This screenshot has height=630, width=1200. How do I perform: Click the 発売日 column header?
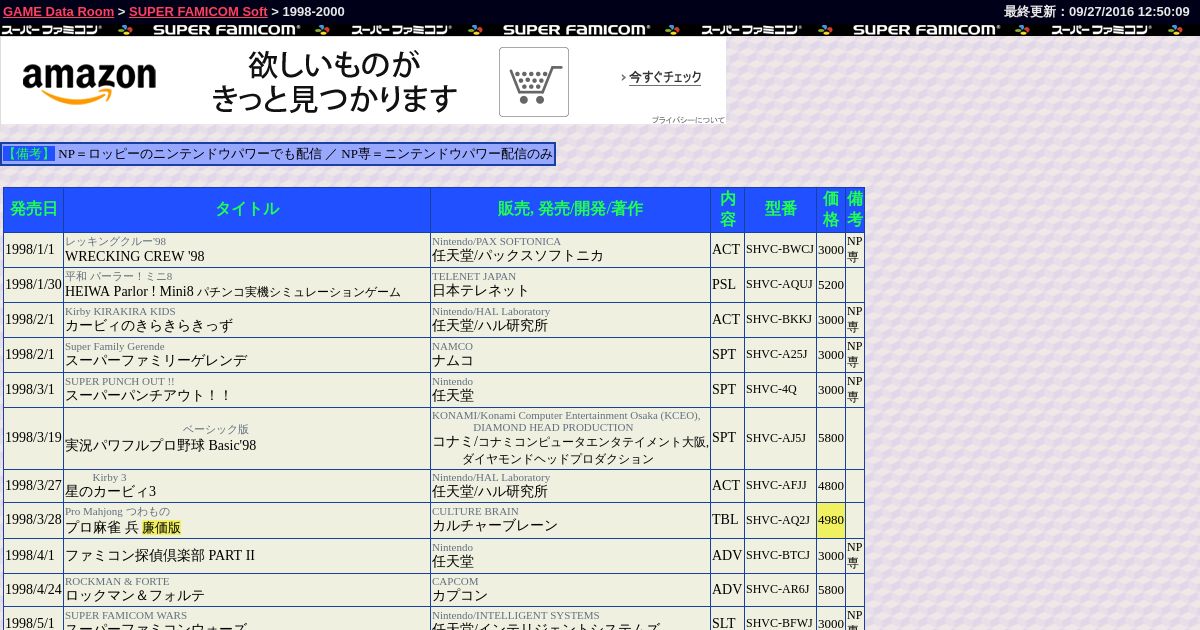coord(34,209)
